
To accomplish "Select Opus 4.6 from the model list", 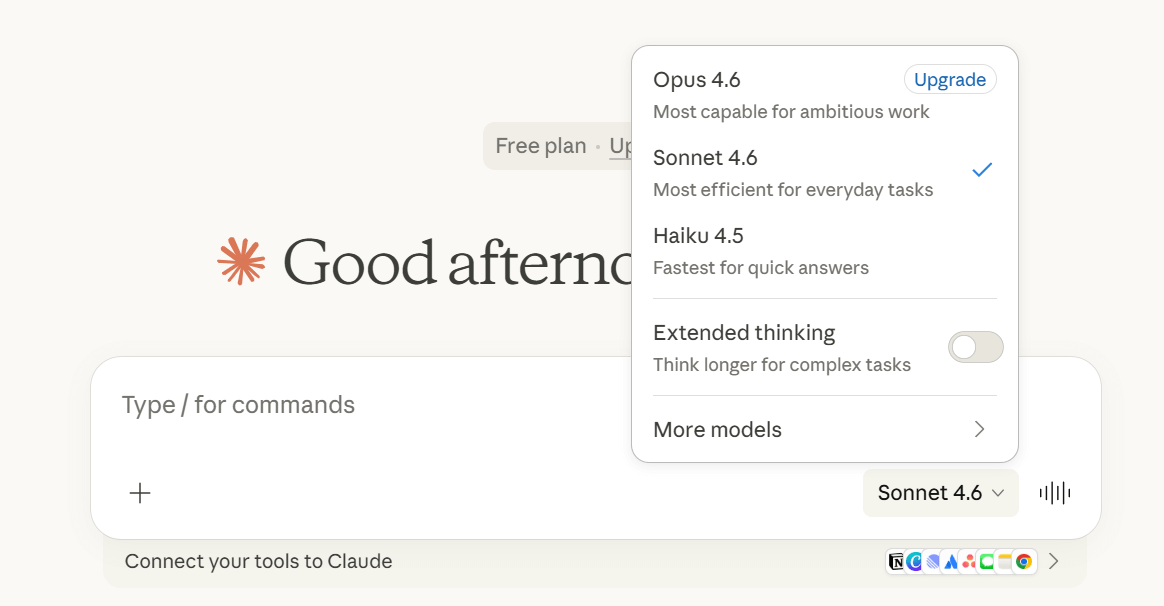I will click(760, 94).
